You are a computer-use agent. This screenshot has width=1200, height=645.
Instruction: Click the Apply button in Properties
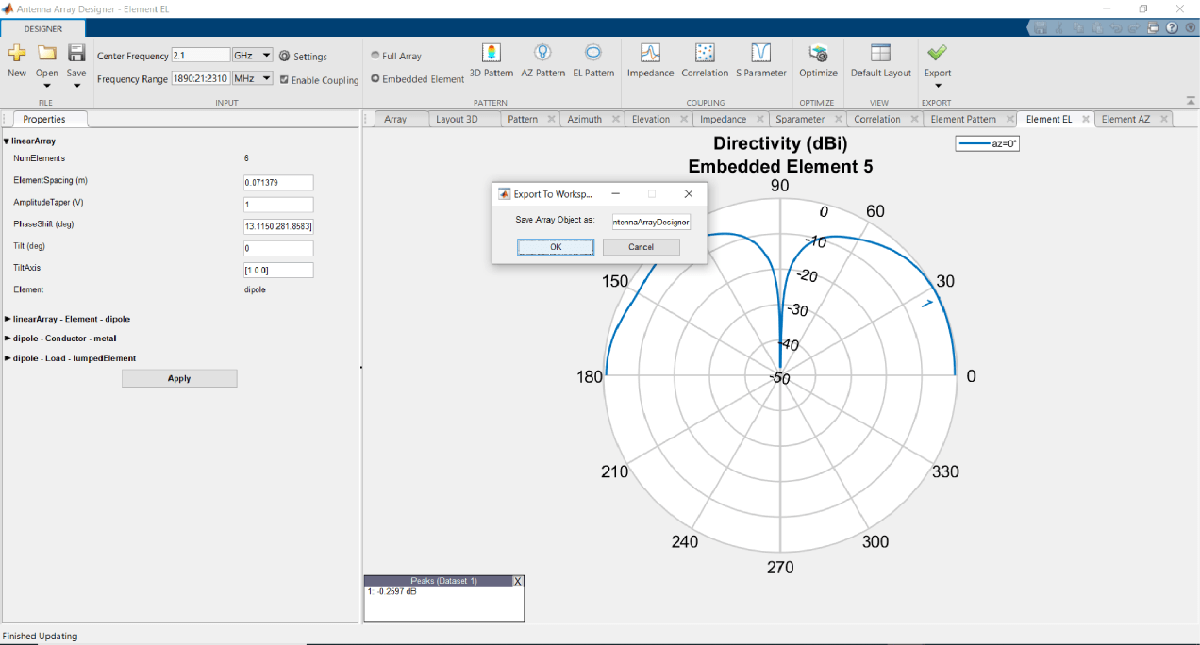click(x=180, y=379)
